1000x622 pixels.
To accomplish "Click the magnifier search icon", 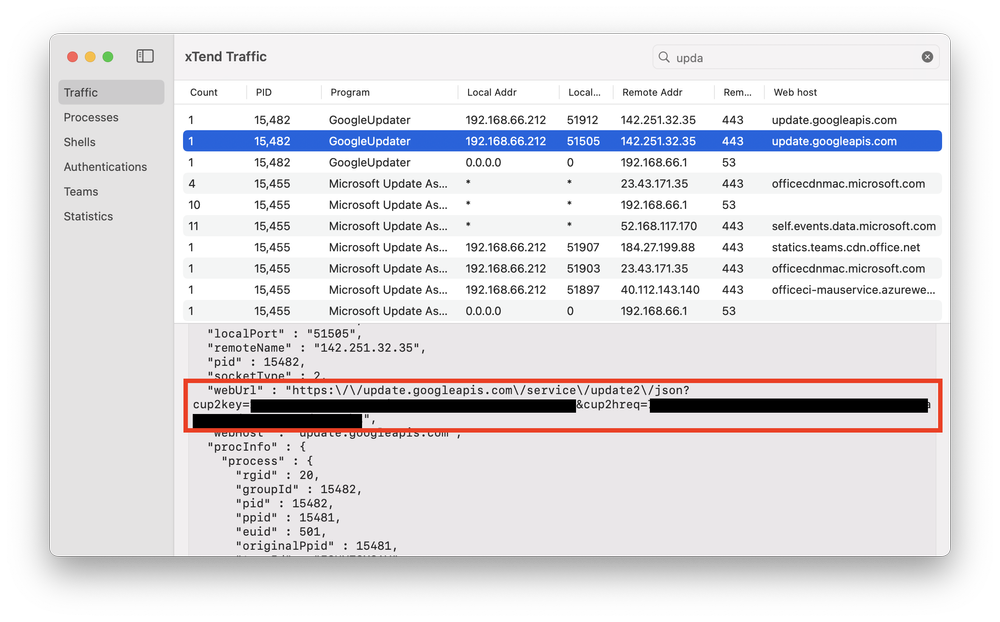I will (x=664, y=57).
